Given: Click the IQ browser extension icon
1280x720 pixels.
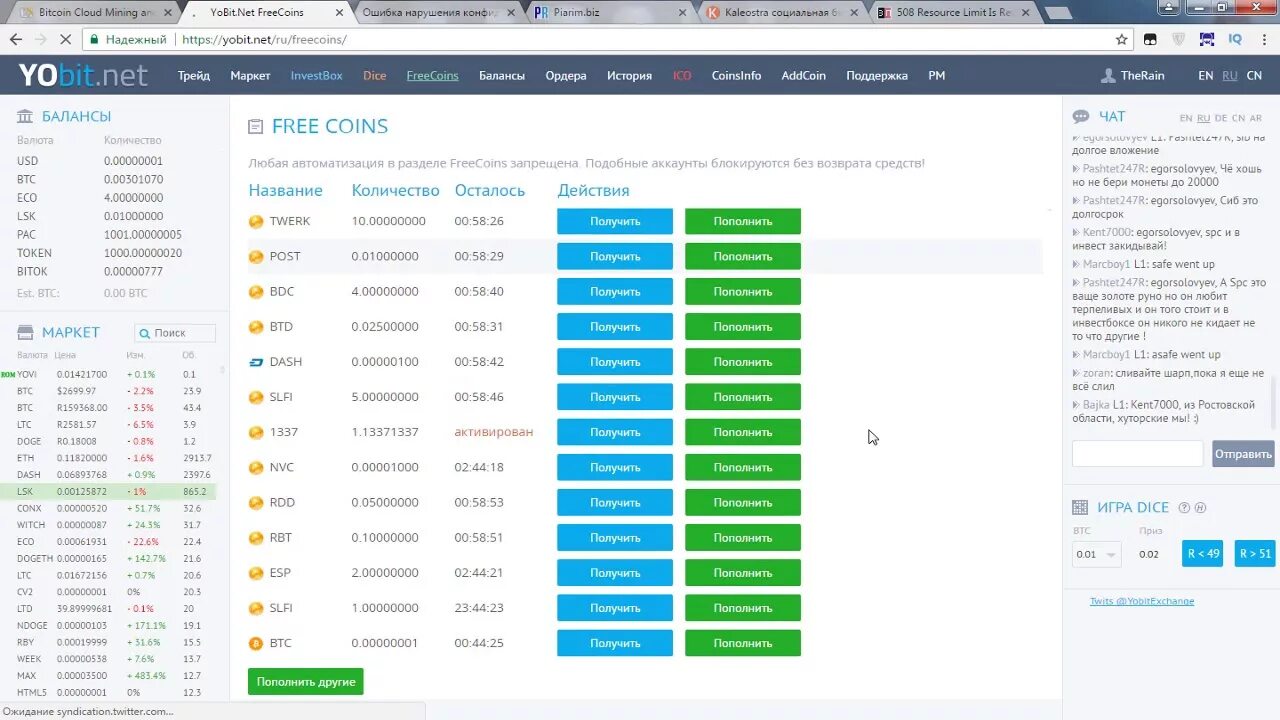Looking at the screenshot, I should (1235, 40).
